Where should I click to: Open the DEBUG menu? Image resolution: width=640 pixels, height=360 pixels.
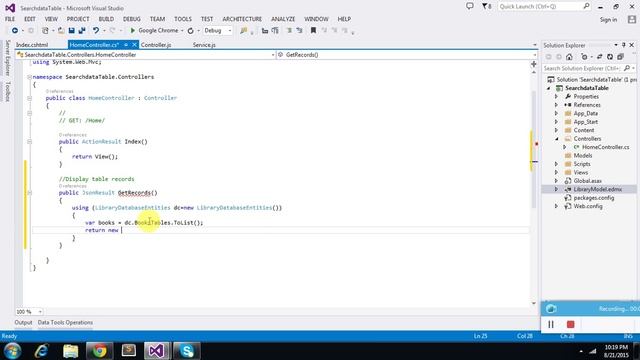131,19
